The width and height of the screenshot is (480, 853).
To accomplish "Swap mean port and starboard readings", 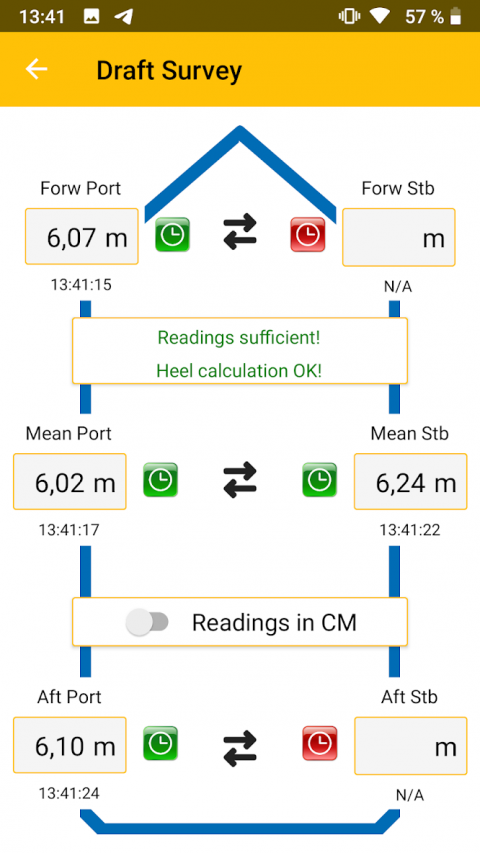I will [240, 480].
